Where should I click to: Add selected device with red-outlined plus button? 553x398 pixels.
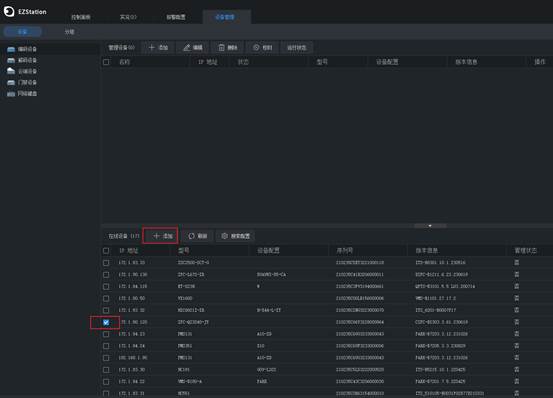(160, 236)
